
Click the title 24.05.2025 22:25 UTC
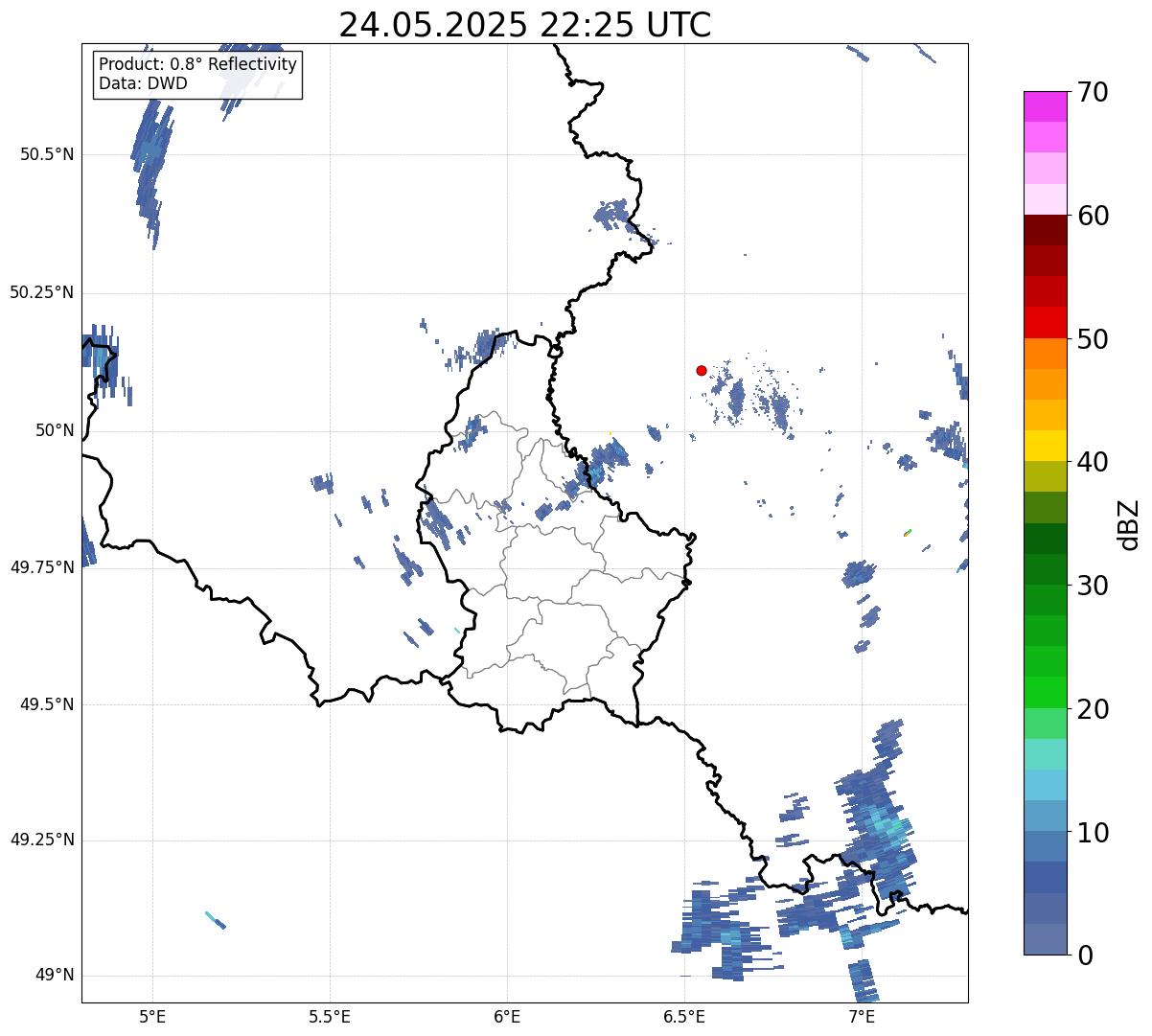tap(525, 25)
